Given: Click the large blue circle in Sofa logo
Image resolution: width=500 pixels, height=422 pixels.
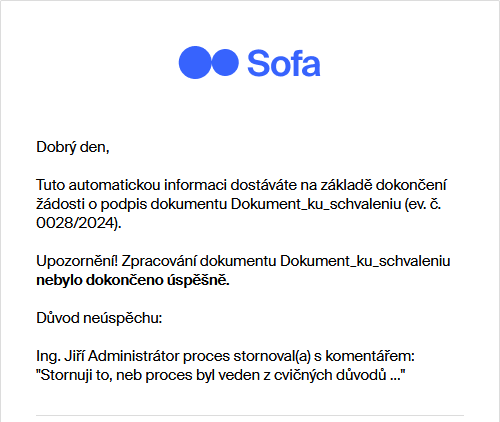Looking at the screenshot, I should click(x=195, y=62).
